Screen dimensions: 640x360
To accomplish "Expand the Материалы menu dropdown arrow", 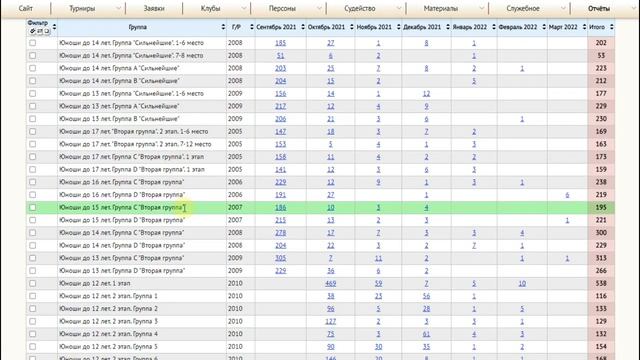I will 481,8.
